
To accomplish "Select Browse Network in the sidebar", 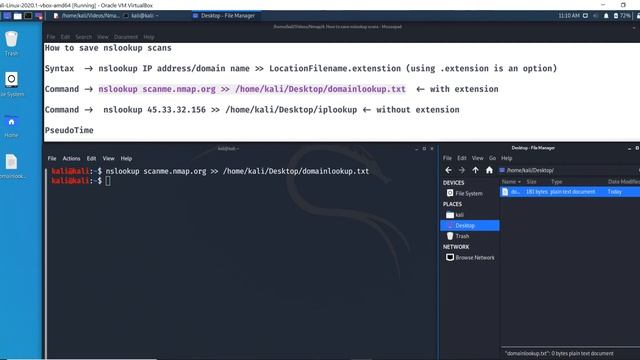I will (x=469, y=258).
